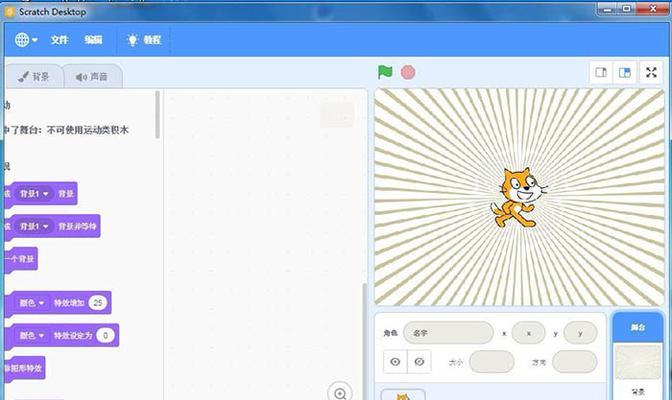
Task: Open 背景1 dropdown in switch backdrop block
Action: pos(34,194)
